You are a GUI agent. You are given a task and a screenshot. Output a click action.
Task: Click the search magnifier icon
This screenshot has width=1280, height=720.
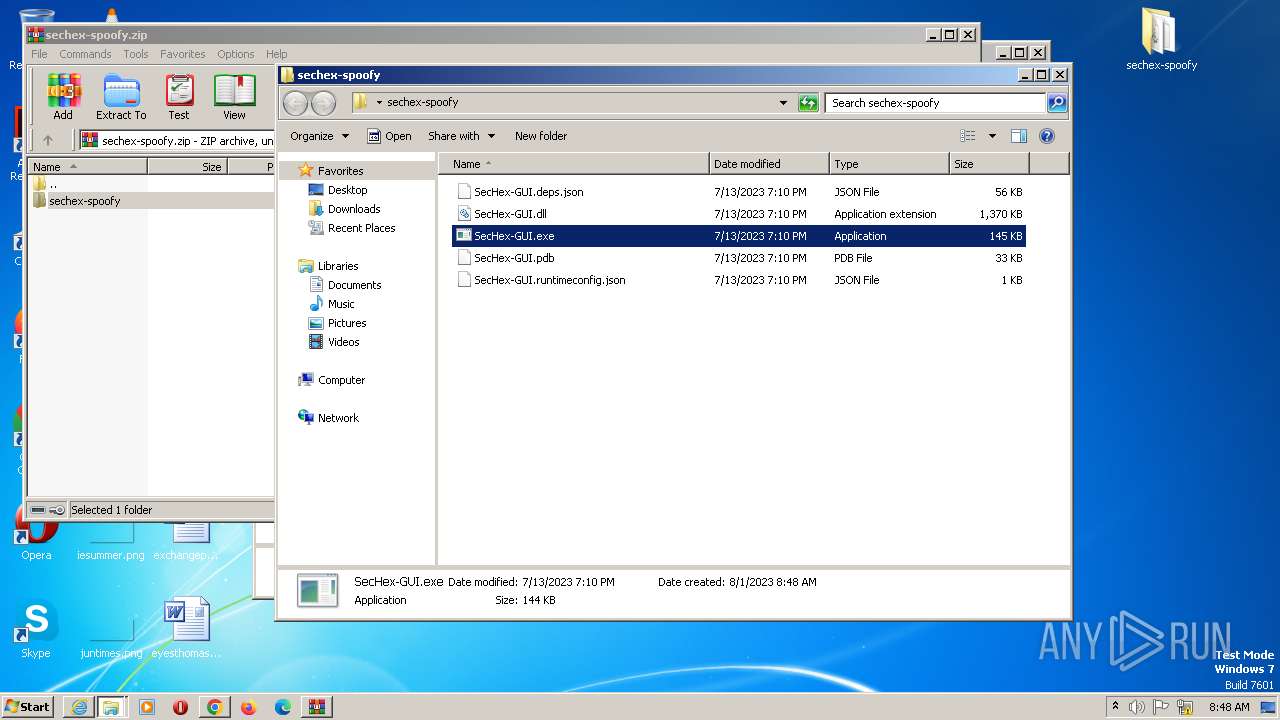tap(1057, 103)
